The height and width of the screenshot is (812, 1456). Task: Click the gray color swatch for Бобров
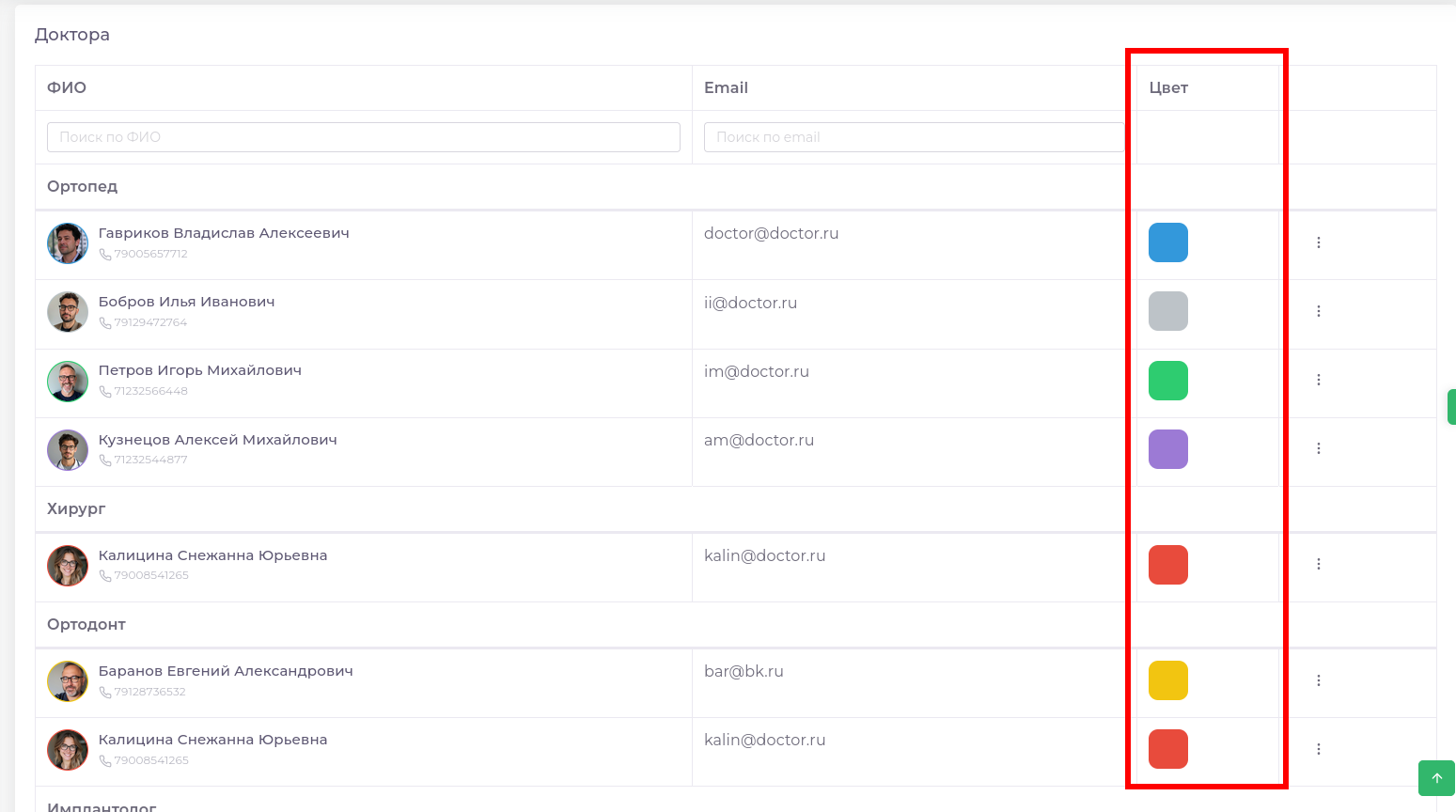coord(1168,311)
